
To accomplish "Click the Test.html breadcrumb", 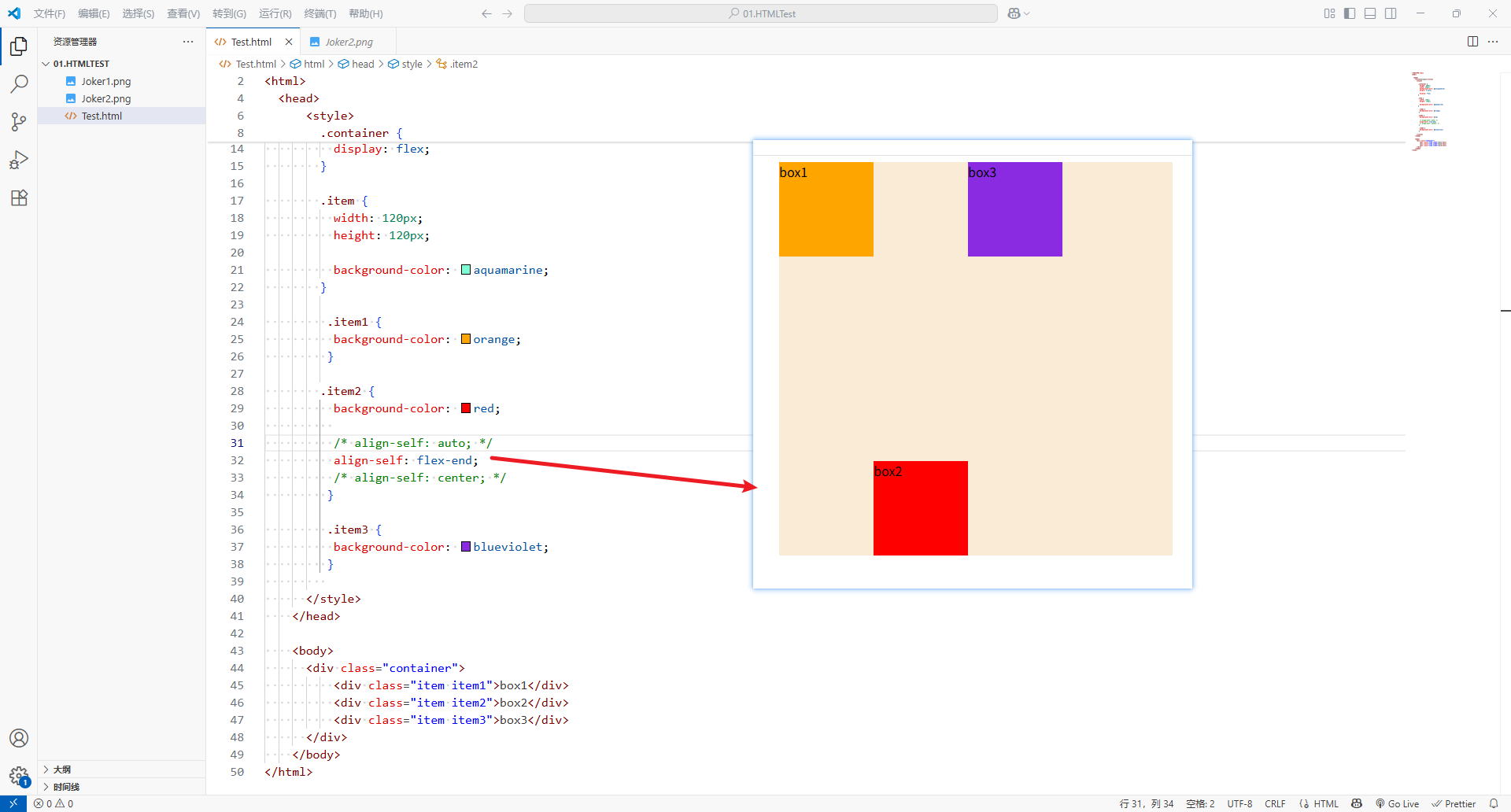I will (248, 64).
